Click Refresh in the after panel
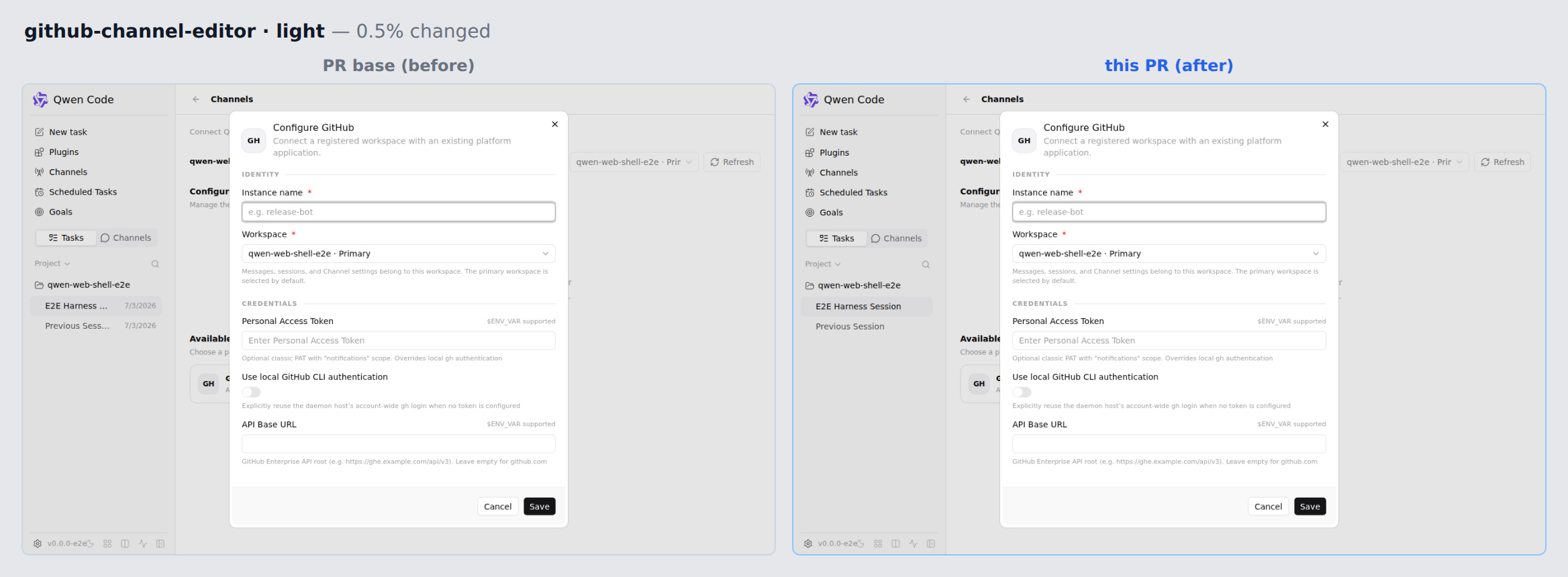 point(1503,162)
